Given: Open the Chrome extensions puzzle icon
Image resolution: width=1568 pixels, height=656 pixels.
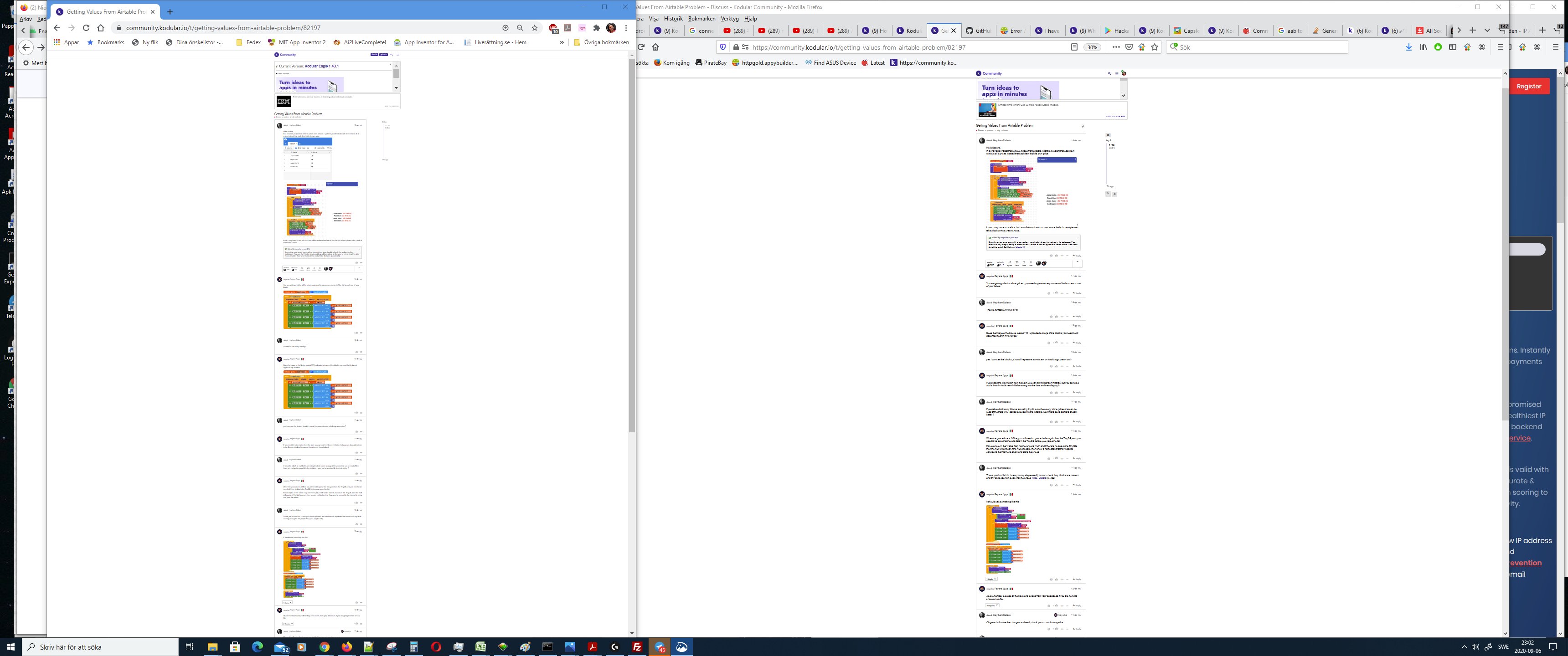Looking at the screenshot, I should (x=597, y=28).
